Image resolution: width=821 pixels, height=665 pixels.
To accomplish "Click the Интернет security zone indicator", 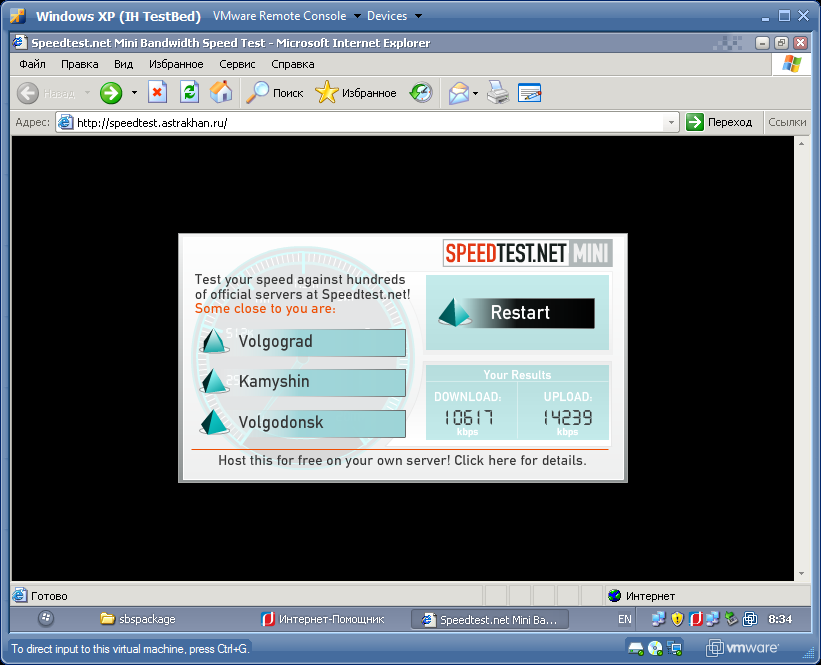I will pyautogui.click(x=641, y=596).
